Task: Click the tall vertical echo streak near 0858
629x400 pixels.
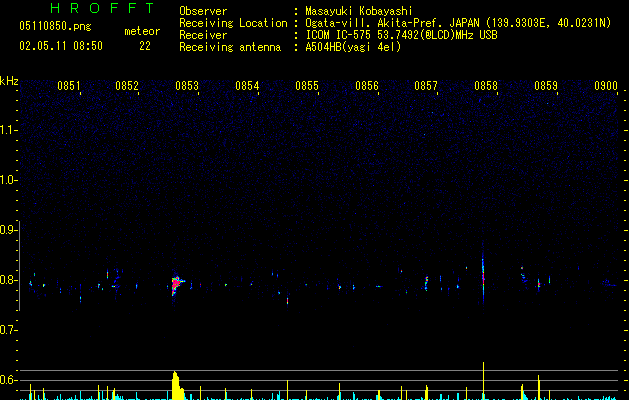Action: tap(483, 277)
